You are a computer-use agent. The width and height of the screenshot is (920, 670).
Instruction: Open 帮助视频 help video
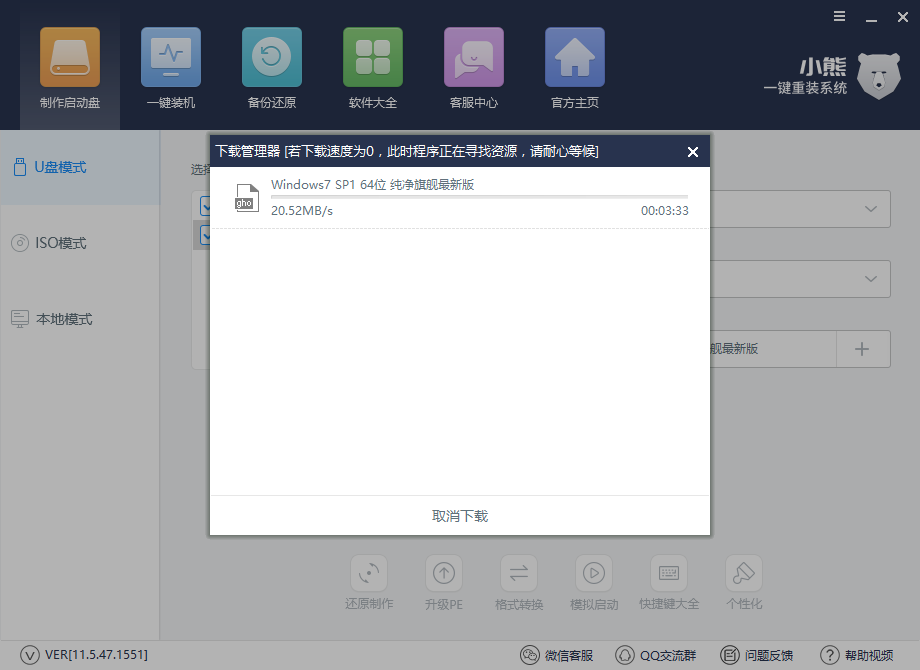coord(857,655)
